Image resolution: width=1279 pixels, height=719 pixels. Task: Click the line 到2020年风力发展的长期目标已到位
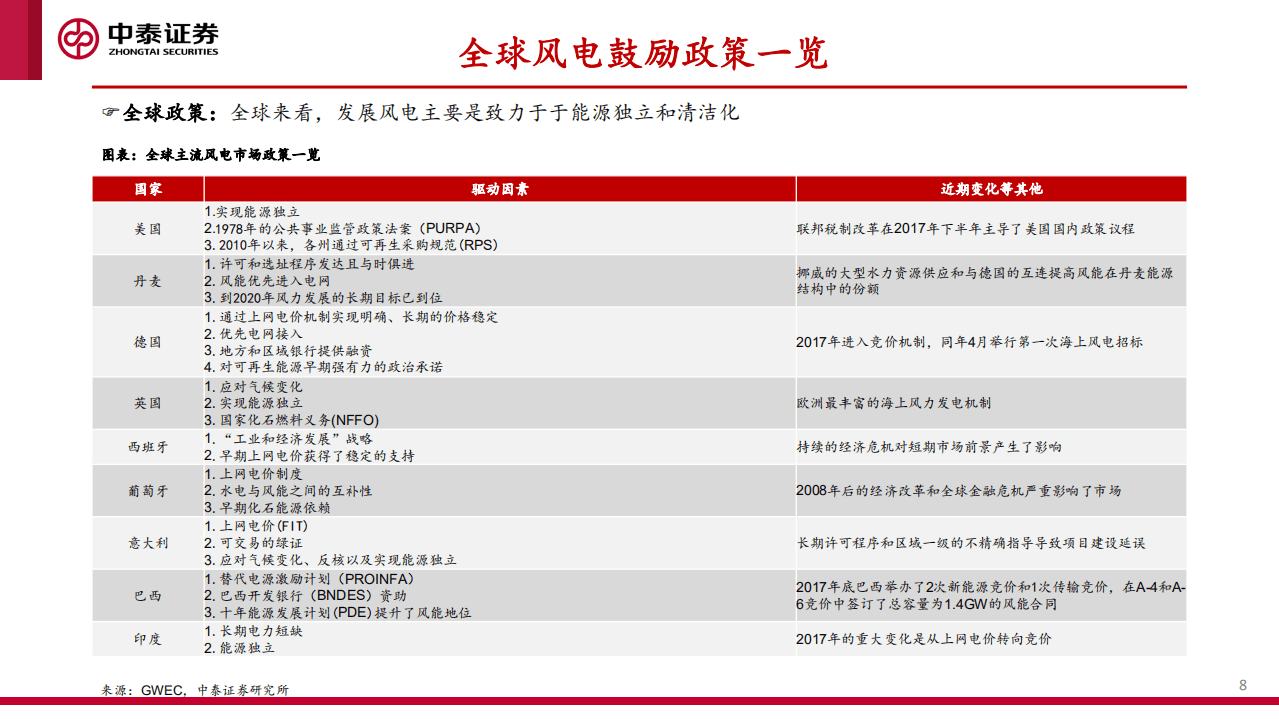click(x=323, y=297)
